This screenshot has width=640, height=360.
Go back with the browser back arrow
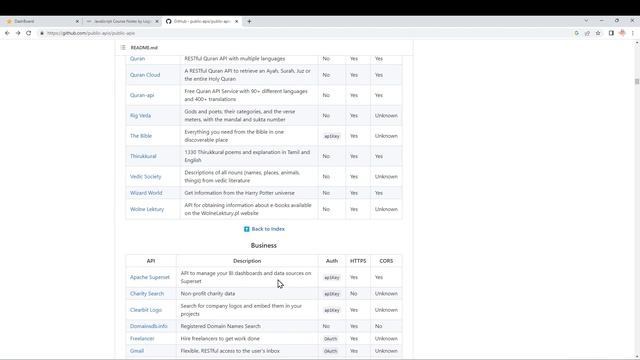[7, 33]
